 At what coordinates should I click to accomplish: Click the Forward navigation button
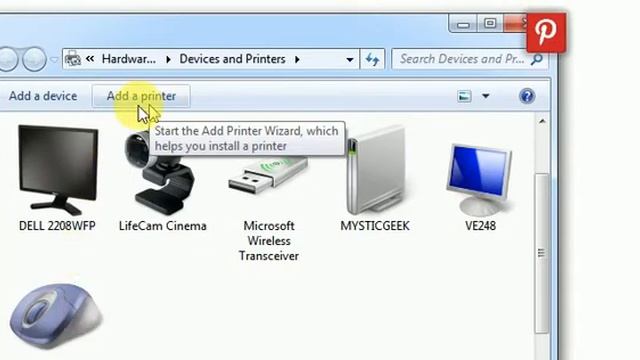click(34, 59)
